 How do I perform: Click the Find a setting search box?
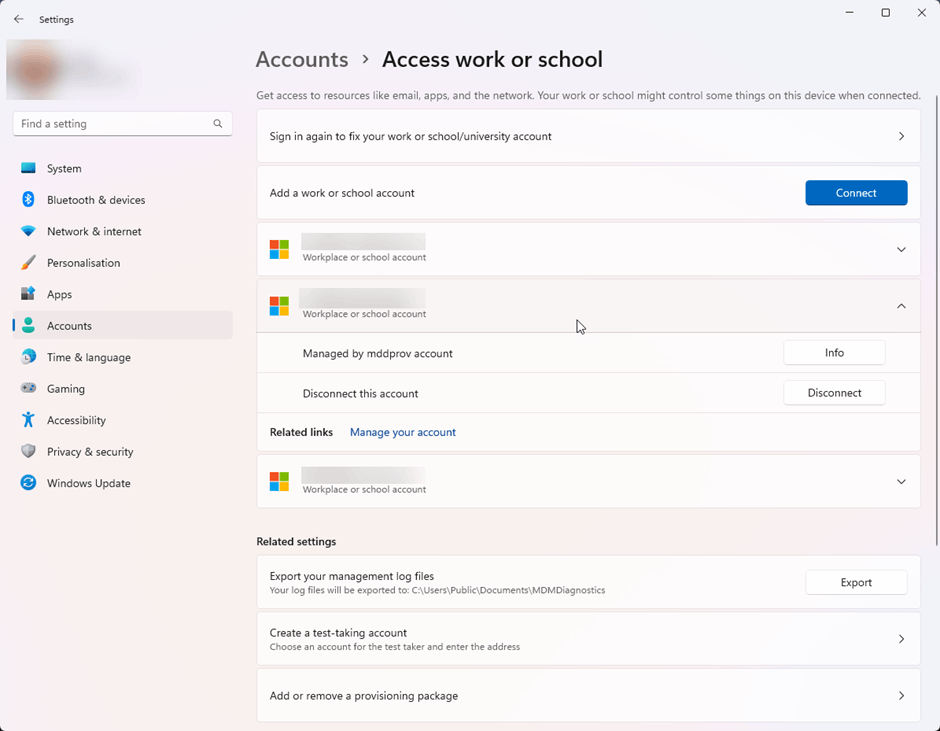[x=122, y=124]
